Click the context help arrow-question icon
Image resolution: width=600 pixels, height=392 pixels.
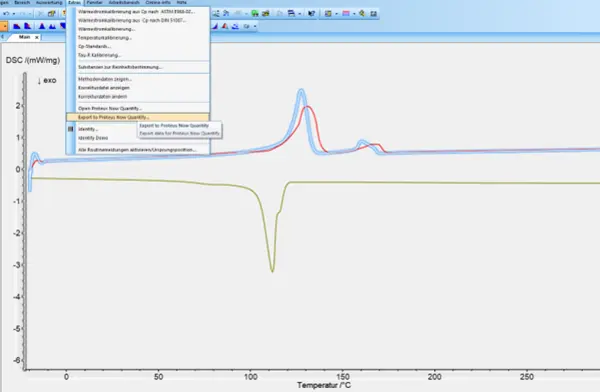[x=311, y=14]
